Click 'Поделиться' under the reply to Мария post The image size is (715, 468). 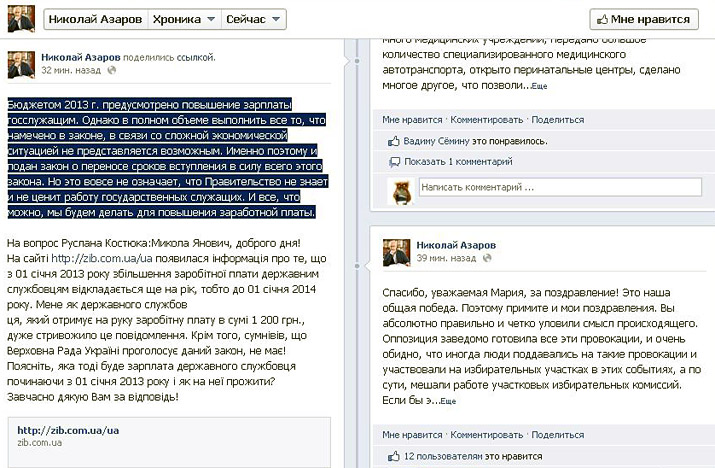[557, 435]
